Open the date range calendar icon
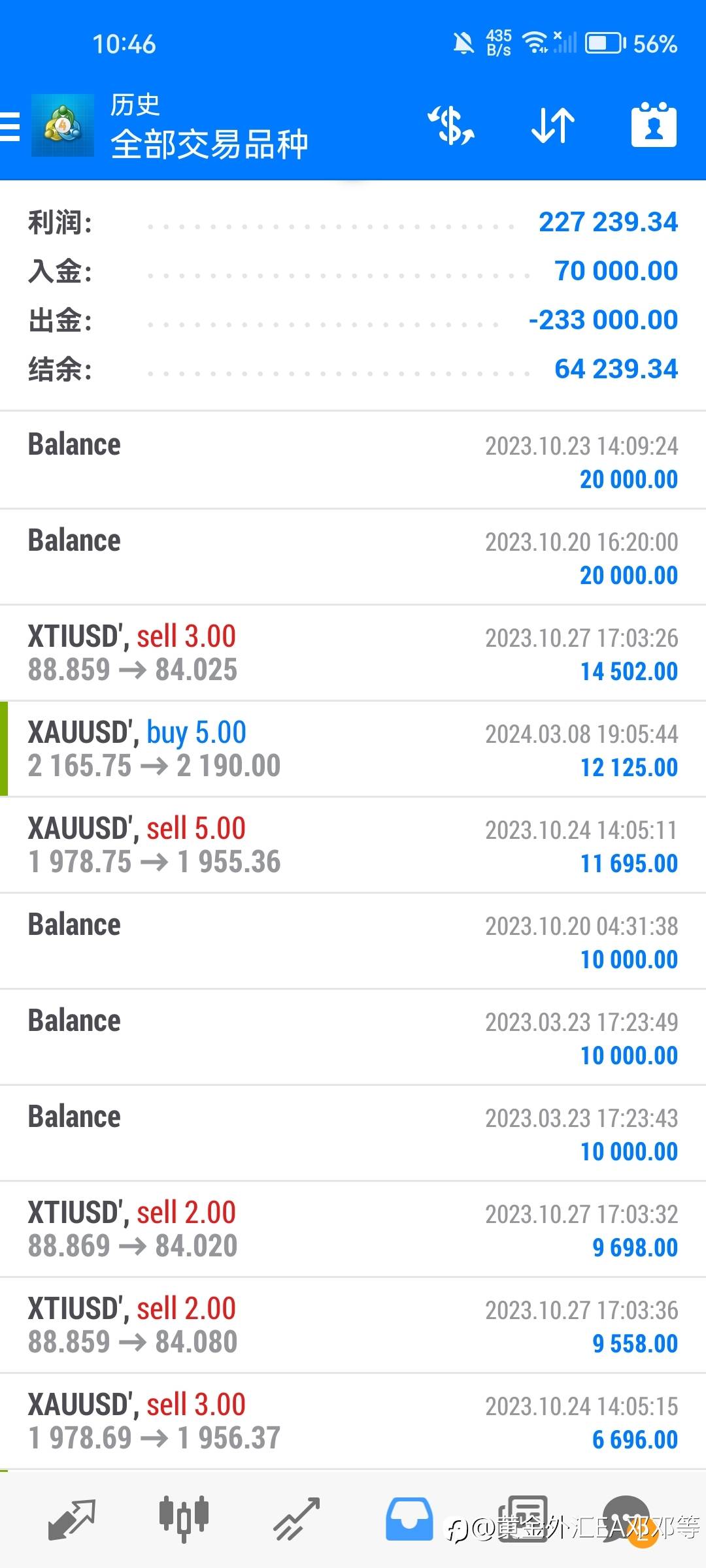The height and width of the screenshot is (1568, 706). [654, 125]
